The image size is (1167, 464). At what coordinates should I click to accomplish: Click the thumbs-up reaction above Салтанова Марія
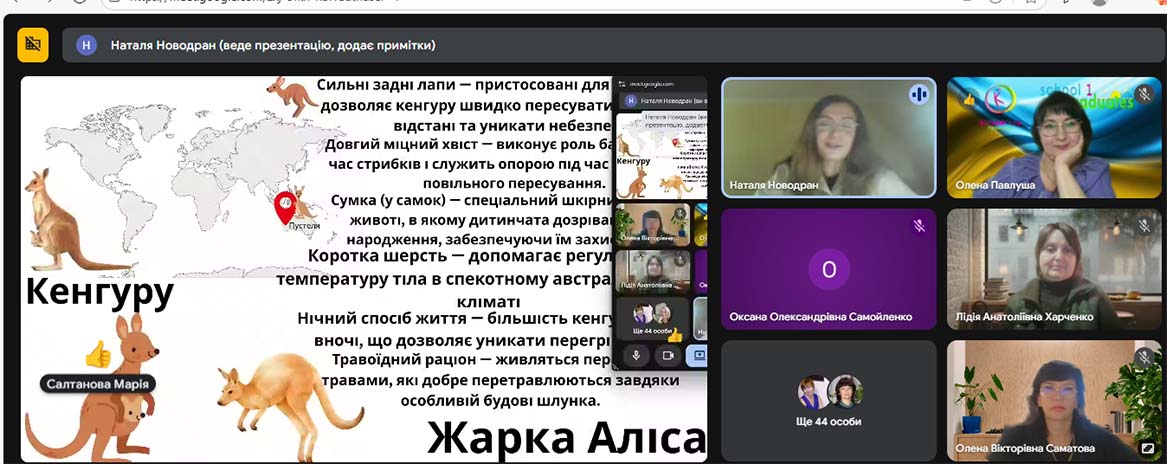97,353
